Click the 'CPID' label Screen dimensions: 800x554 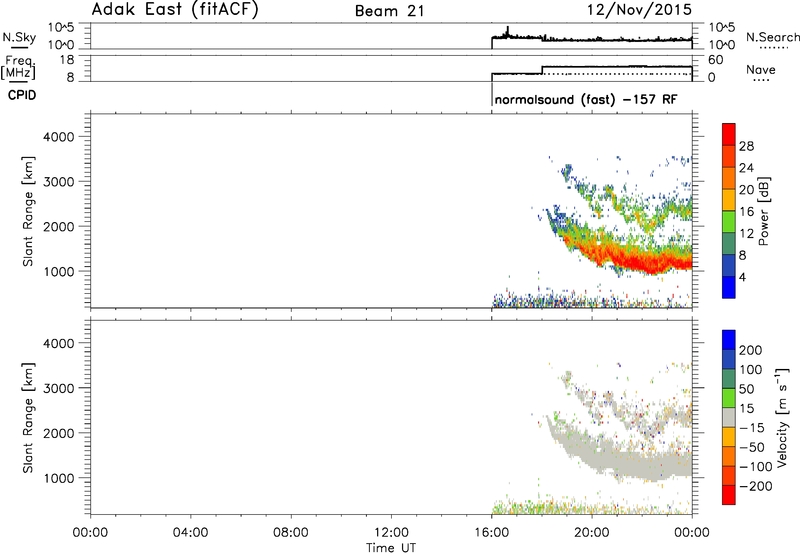[x=22, y=95]
